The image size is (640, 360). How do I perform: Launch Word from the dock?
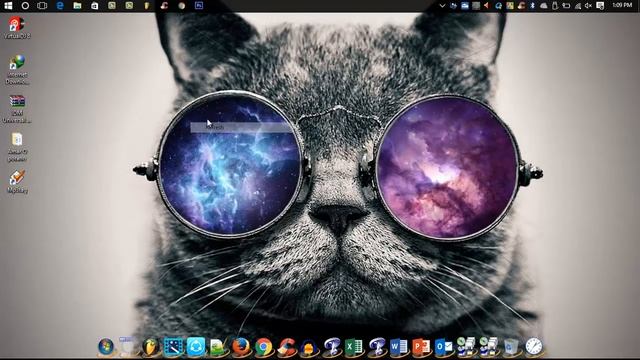pos(398,347)
